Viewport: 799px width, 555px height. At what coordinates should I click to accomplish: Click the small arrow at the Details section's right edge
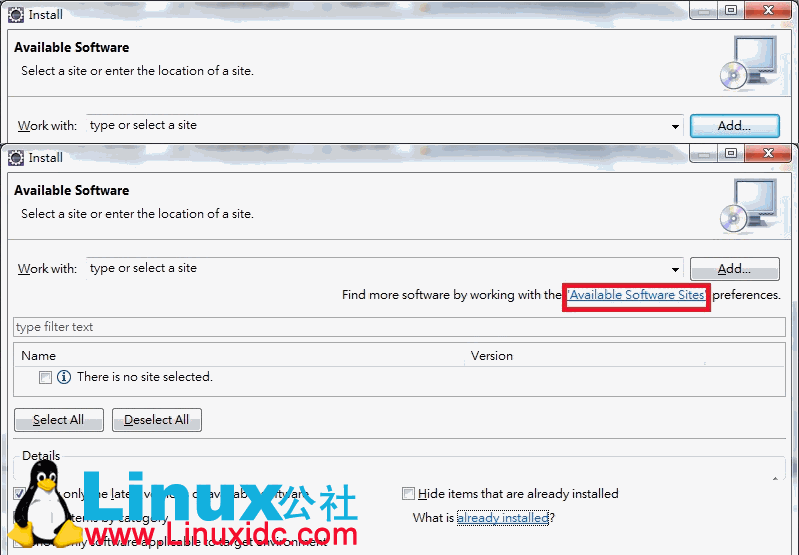pyautogui.click(x=776, y=477)
